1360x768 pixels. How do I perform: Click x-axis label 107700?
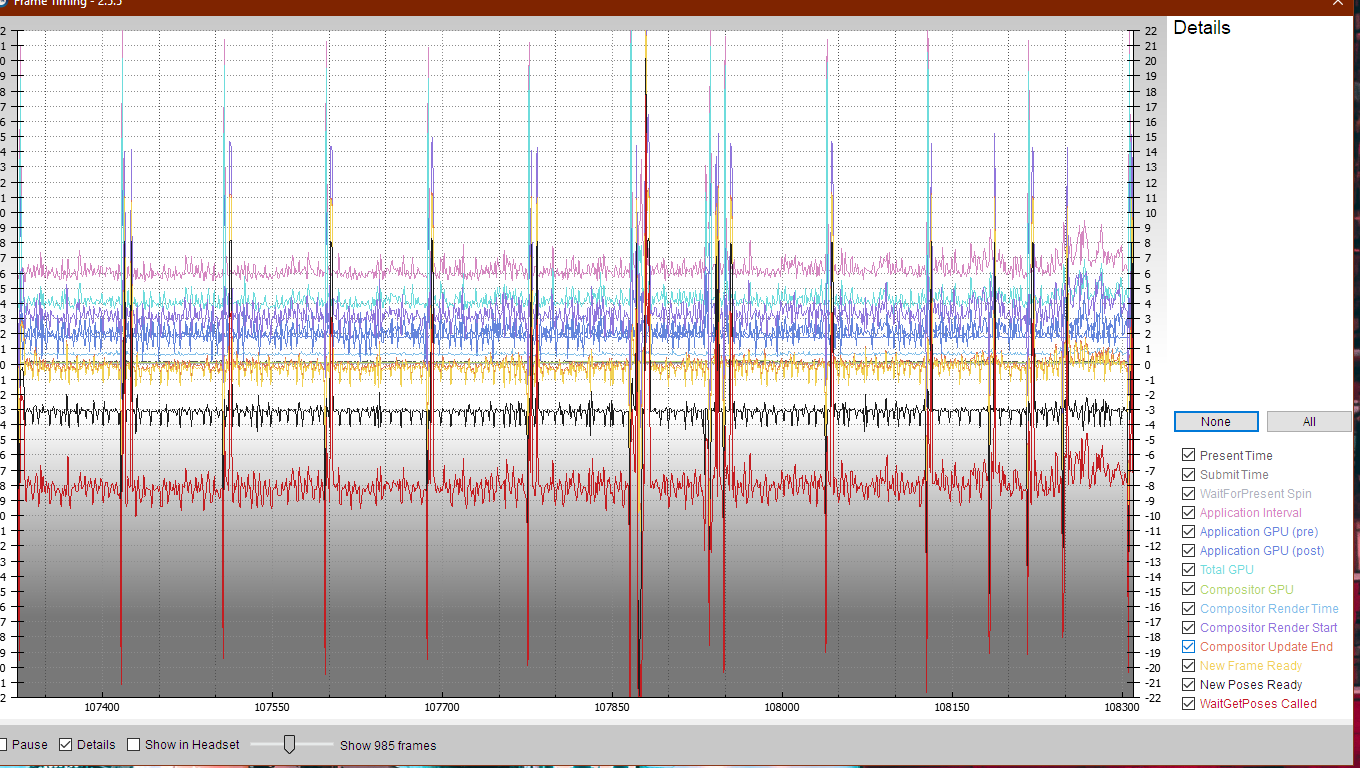point(442,707)
